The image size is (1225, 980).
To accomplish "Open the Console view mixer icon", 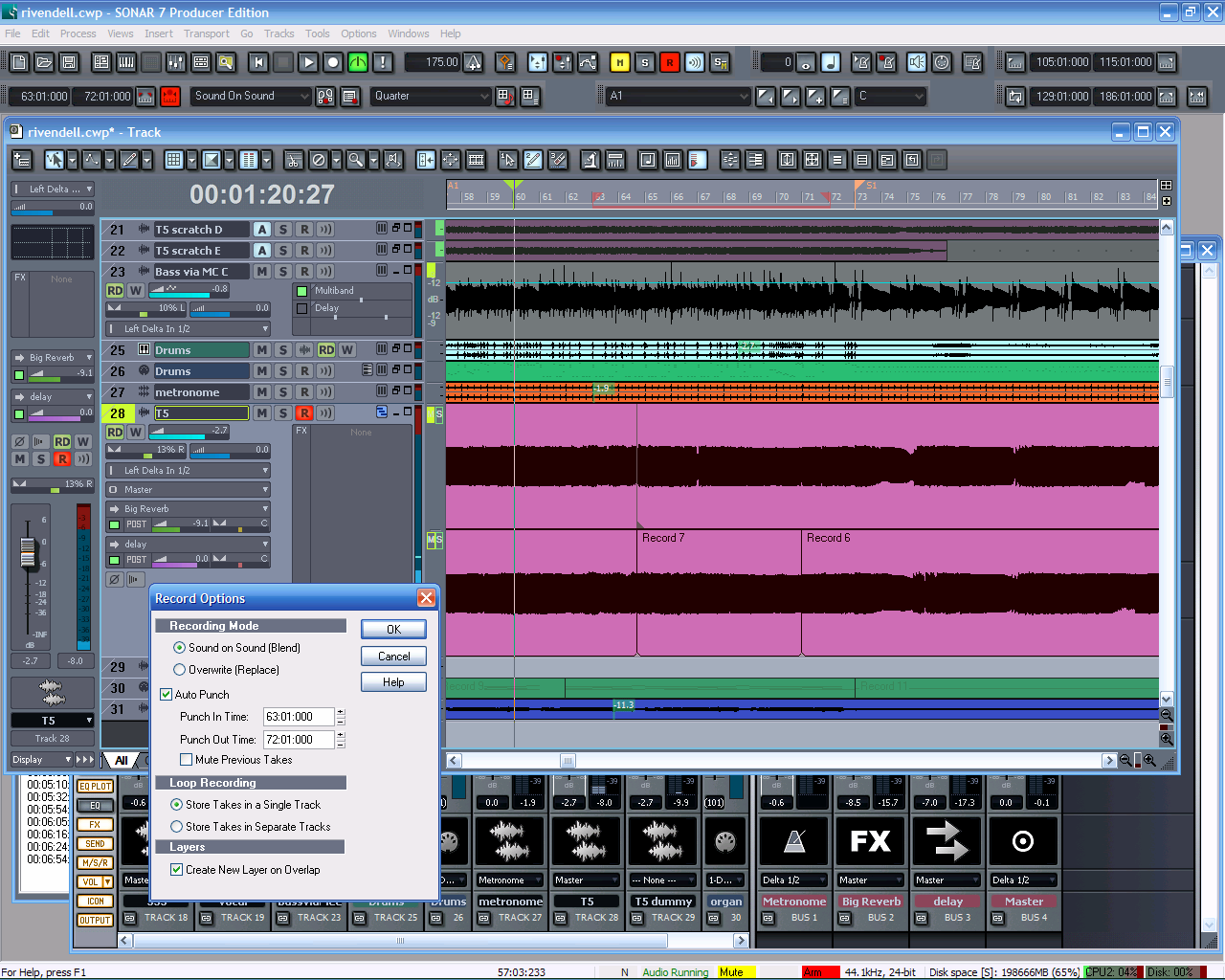I will [176, 62].
